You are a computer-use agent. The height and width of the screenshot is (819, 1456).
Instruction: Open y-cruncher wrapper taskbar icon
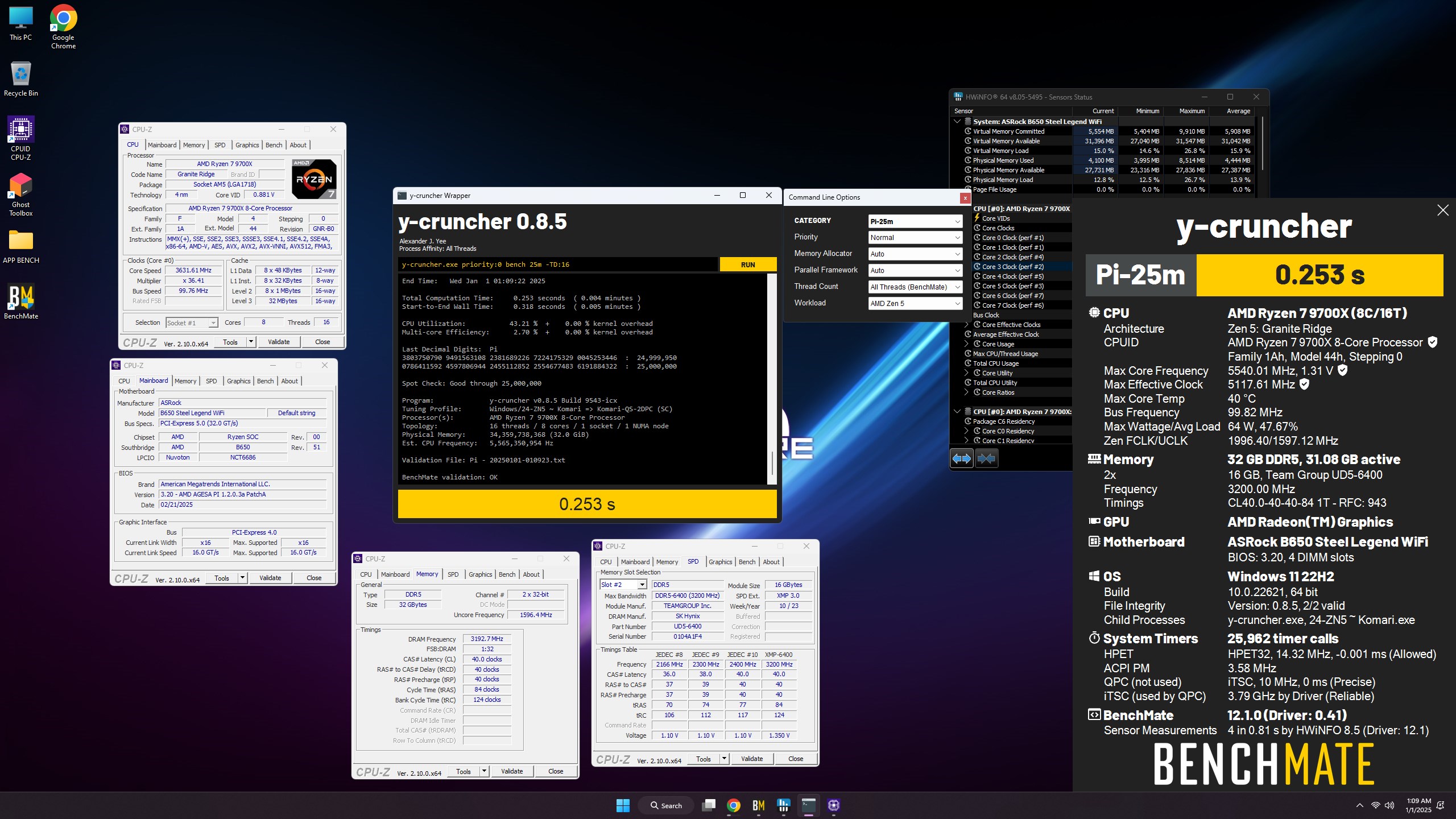[809, 805]
